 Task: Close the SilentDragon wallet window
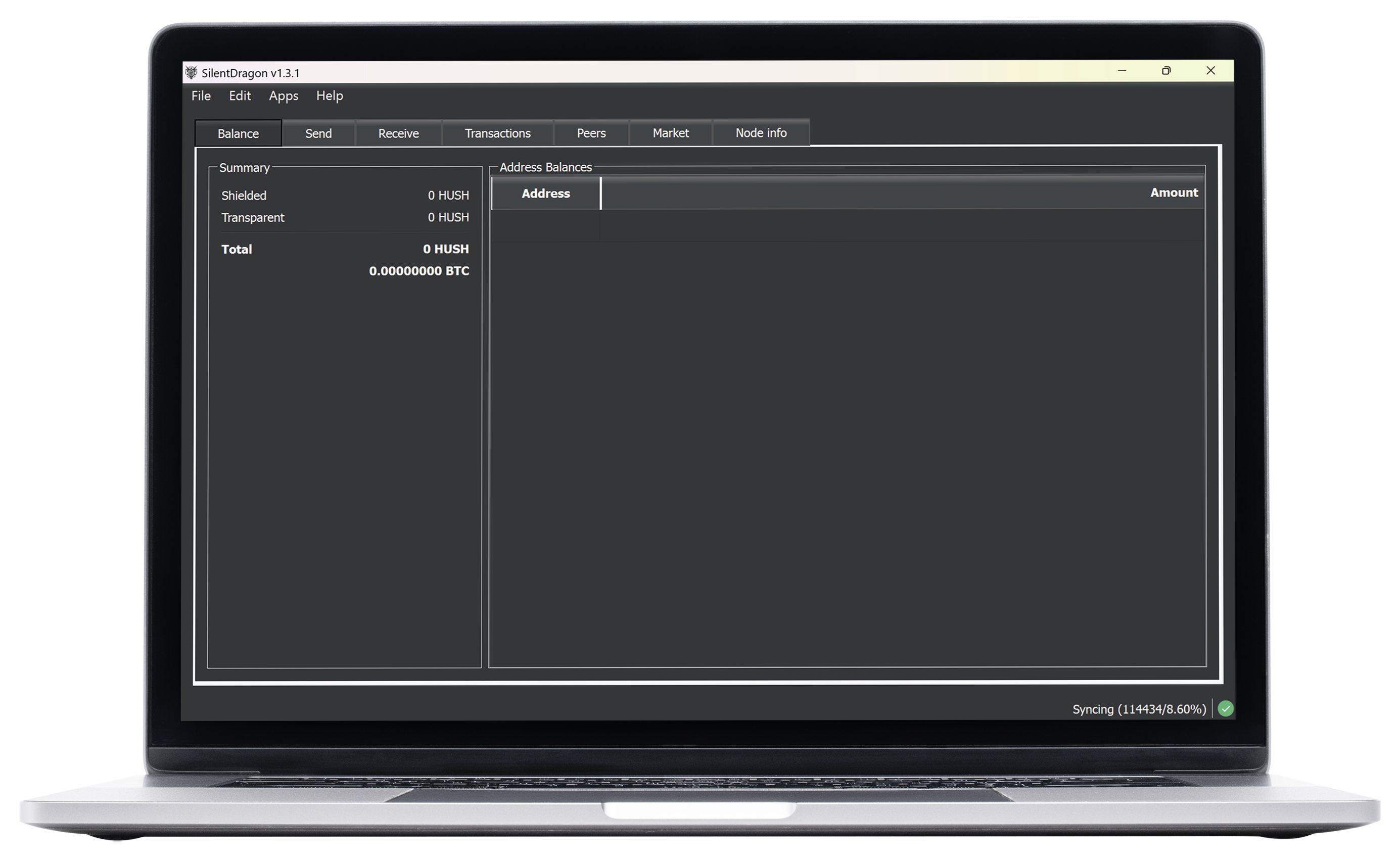point(1210,71)
